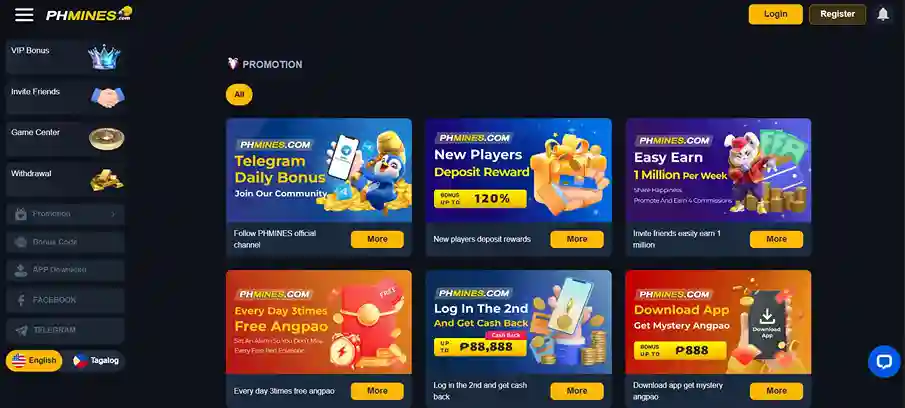905x408 pixels.
Task: Open the New Players Deposit Reward banner
Action: (518, 170)
